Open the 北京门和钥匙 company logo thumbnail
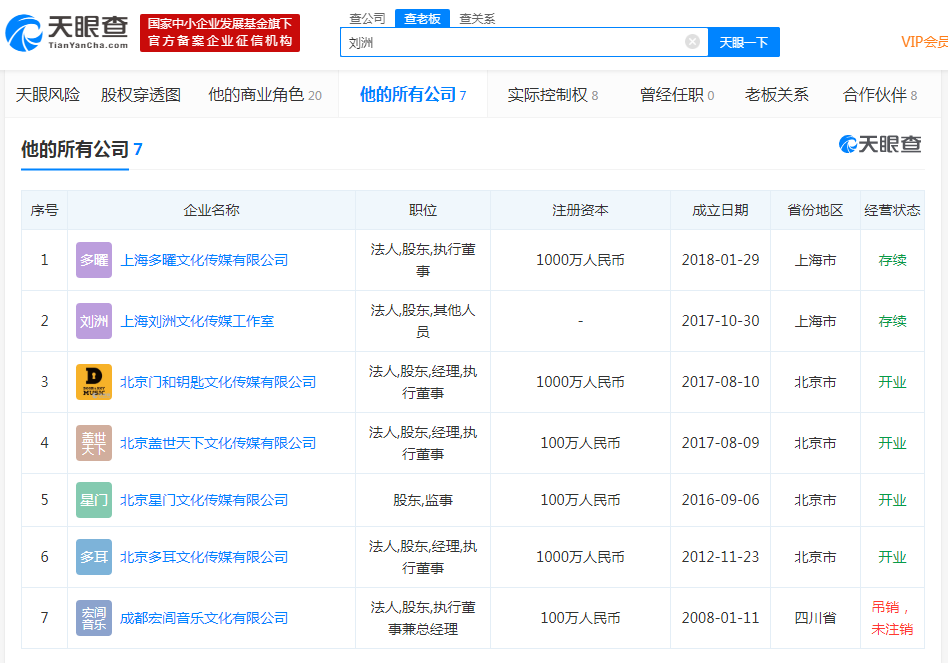 click(94, 382)
